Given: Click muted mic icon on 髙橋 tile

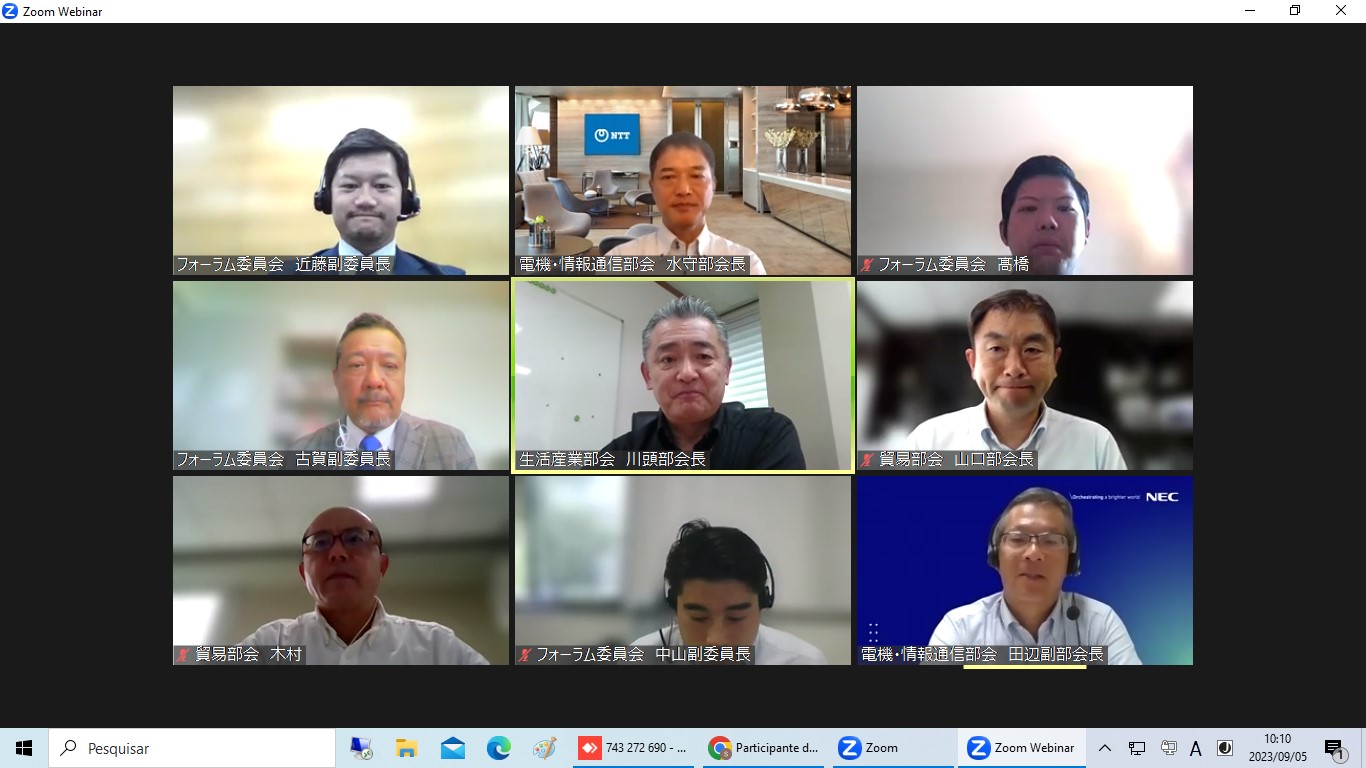Looking at the screenshot, I should click(x=867, y=265).
